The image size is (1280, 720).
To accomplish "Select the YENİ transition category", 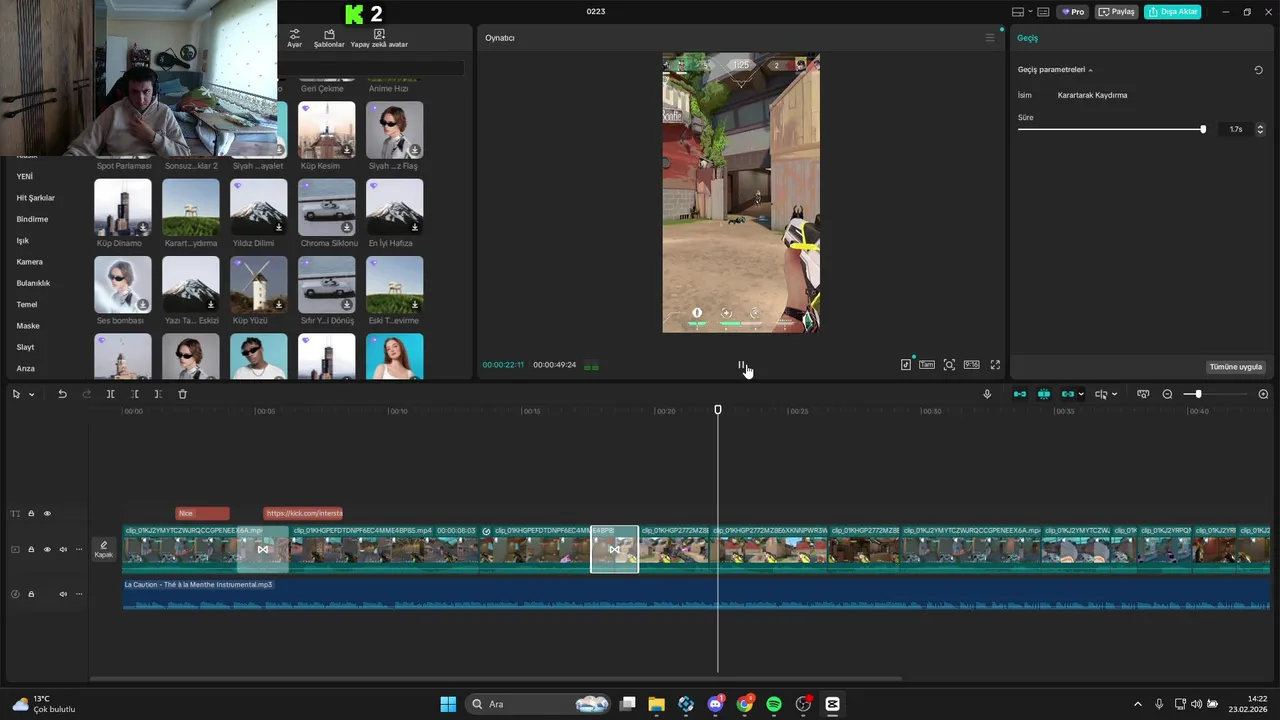I will (x=25, y=176).
